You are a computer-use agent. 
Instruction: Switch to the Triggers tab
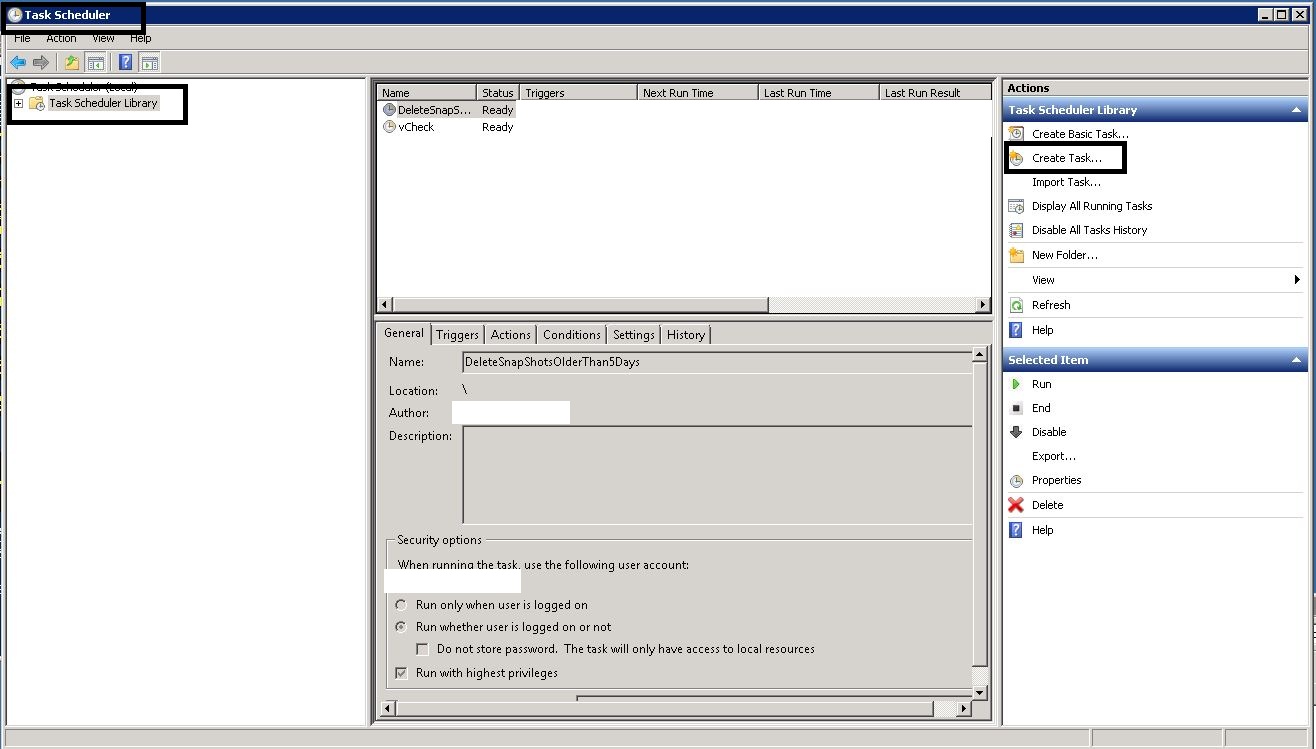pyautogui.click(x=457, y=335)
